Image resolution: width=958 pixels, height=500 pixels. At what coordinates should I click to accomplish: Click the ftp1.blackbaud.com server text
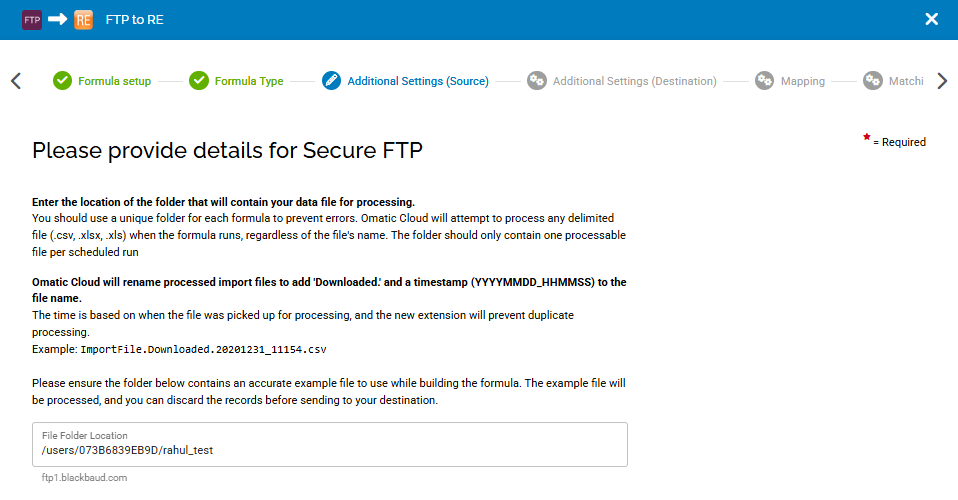pyautogui.click(x=84, y=478)
